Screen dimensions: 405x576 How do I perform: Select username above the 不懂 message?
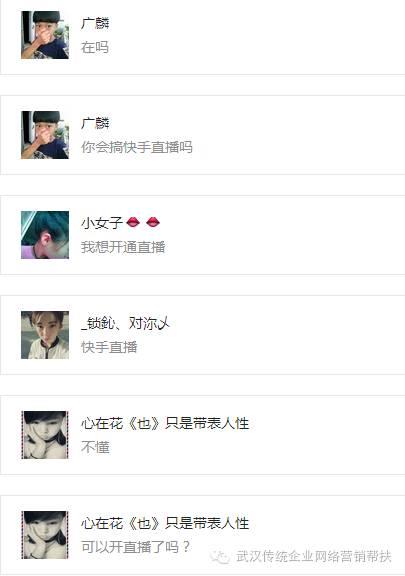(x=165, y=423)
